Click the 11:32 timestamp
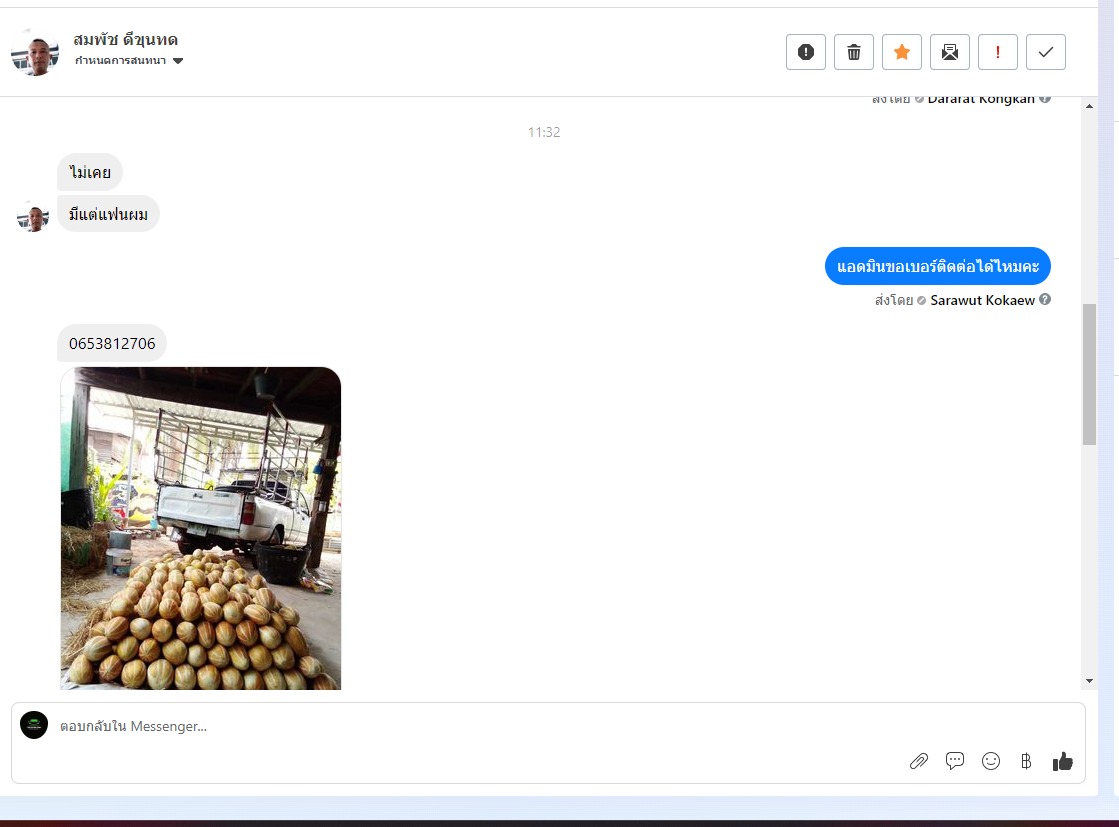 (544, 132)
